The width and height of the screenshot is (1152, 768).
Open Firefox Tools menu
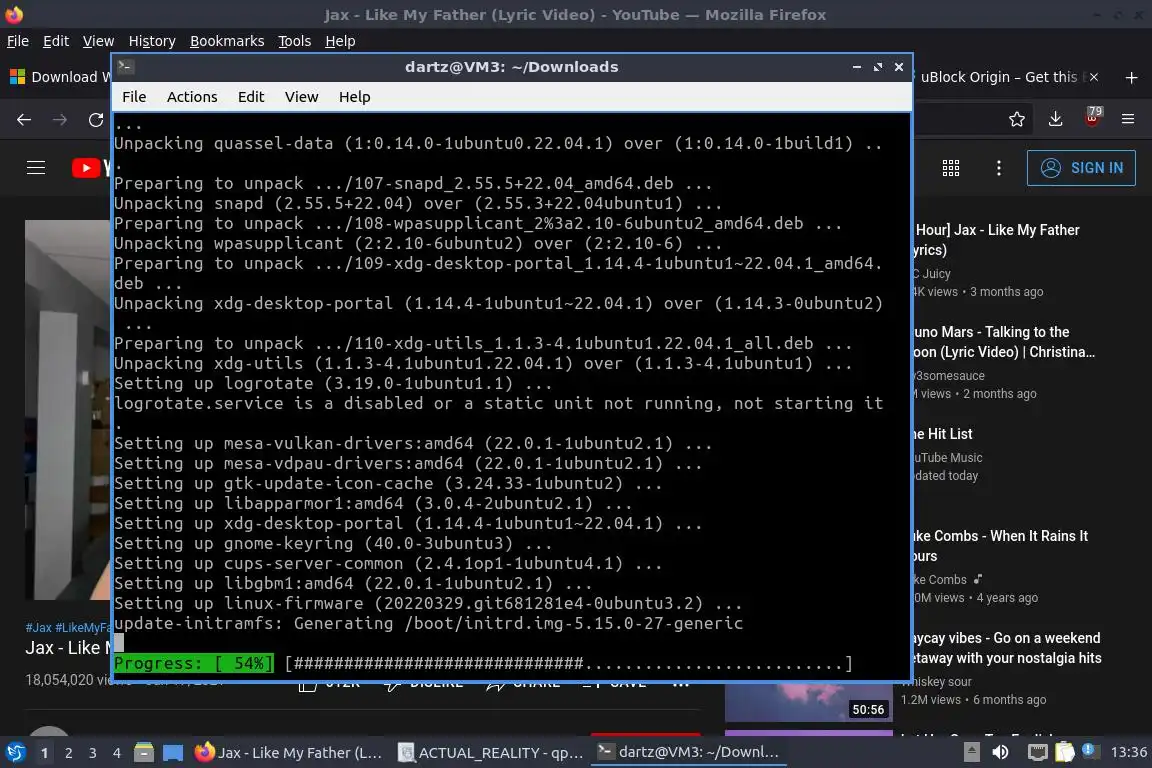coord(295,41)
